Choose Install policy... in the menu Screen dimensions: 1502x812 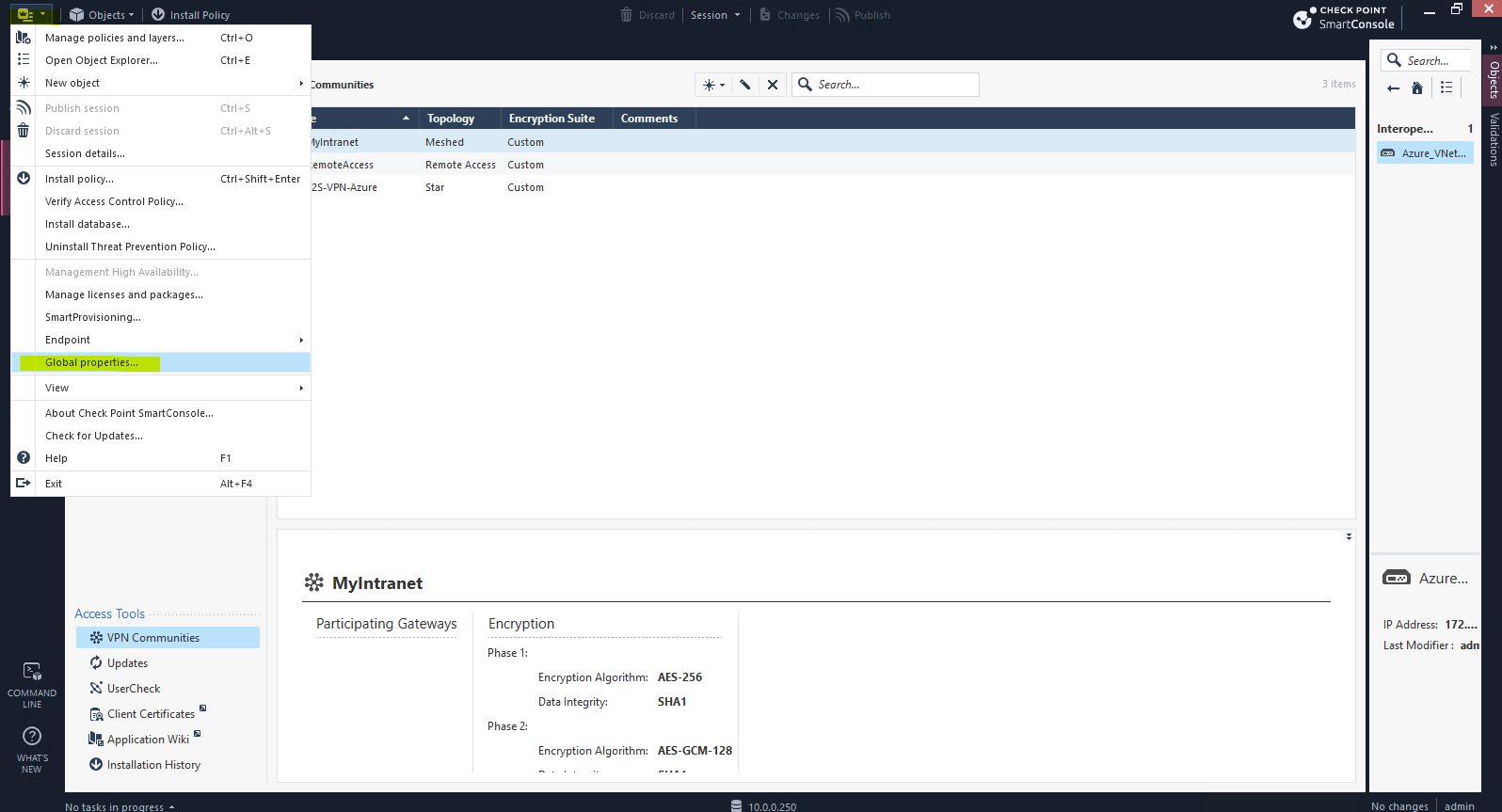tap(161, 179)
